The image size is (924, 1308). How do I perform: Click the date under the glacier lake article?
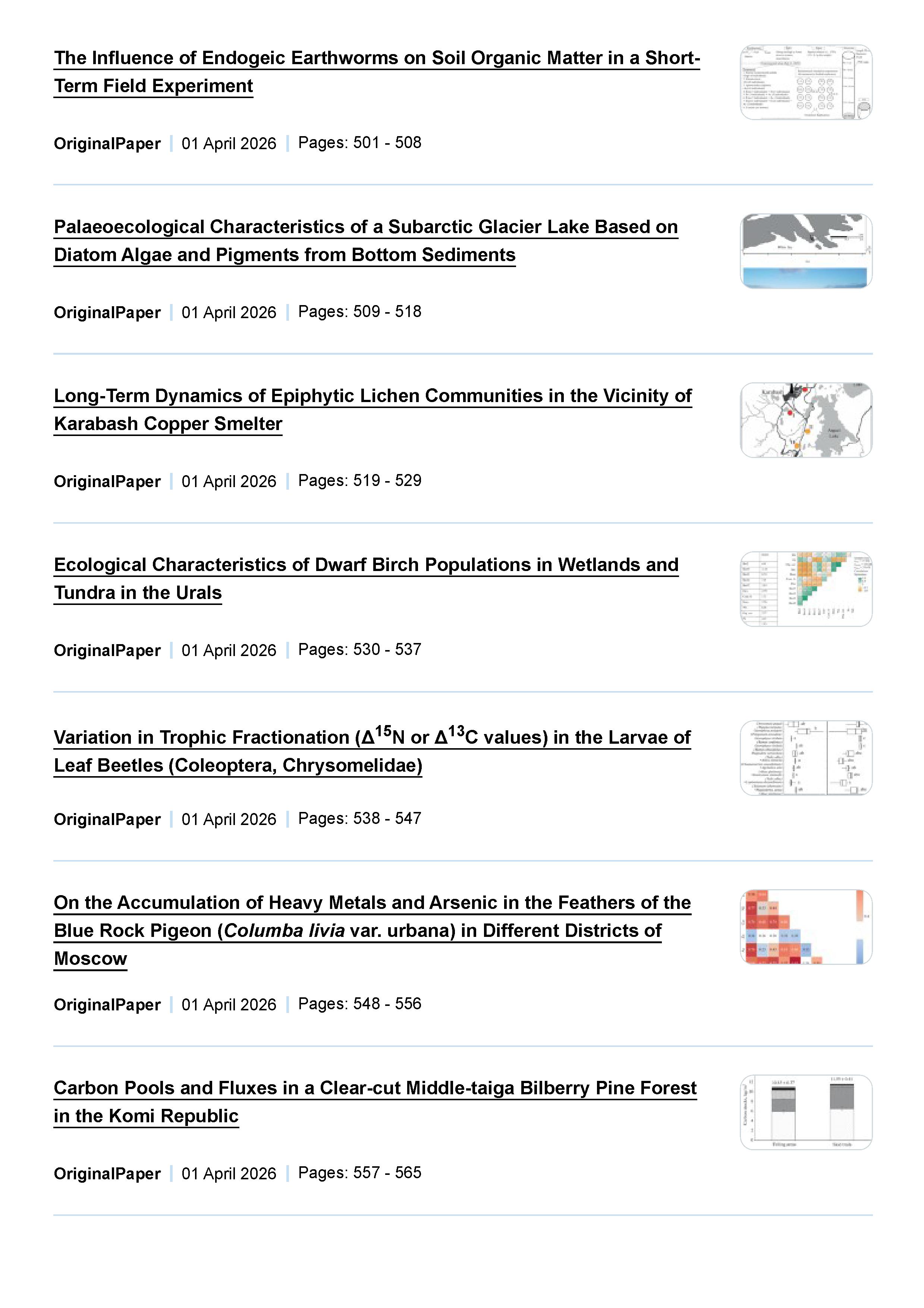[x=229, y=313]
